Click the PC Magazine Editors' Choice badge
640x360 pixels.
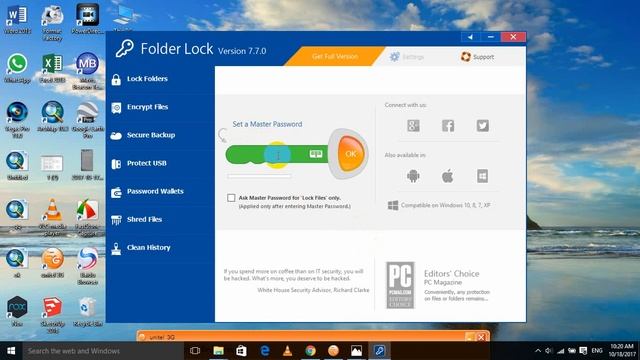click(x=400, y=285)
